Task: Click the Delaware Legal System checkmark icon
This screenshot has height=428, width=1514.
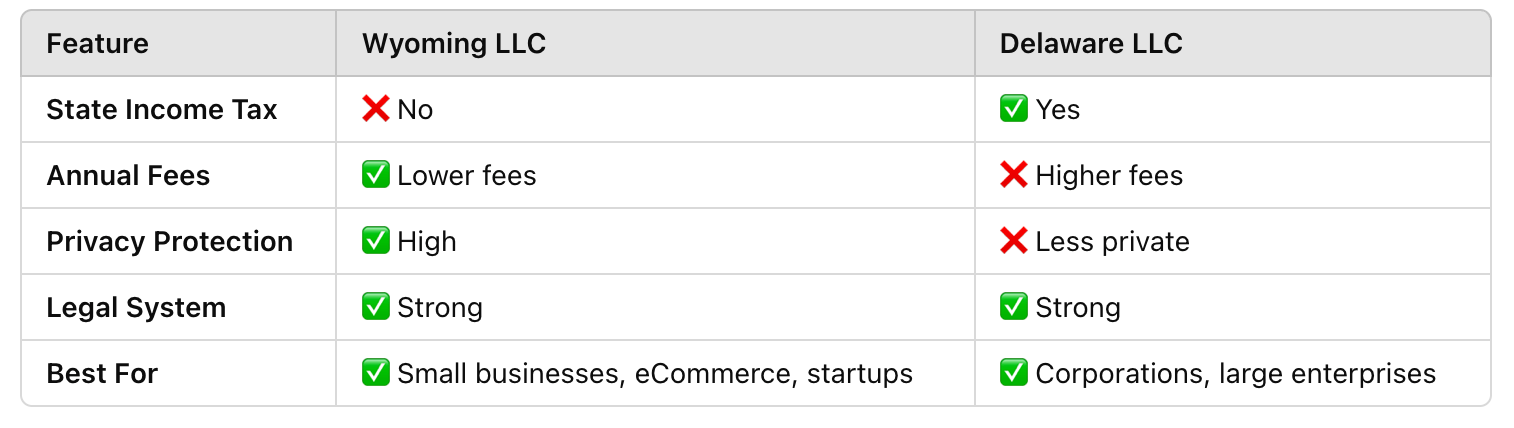Action: 1014,307
